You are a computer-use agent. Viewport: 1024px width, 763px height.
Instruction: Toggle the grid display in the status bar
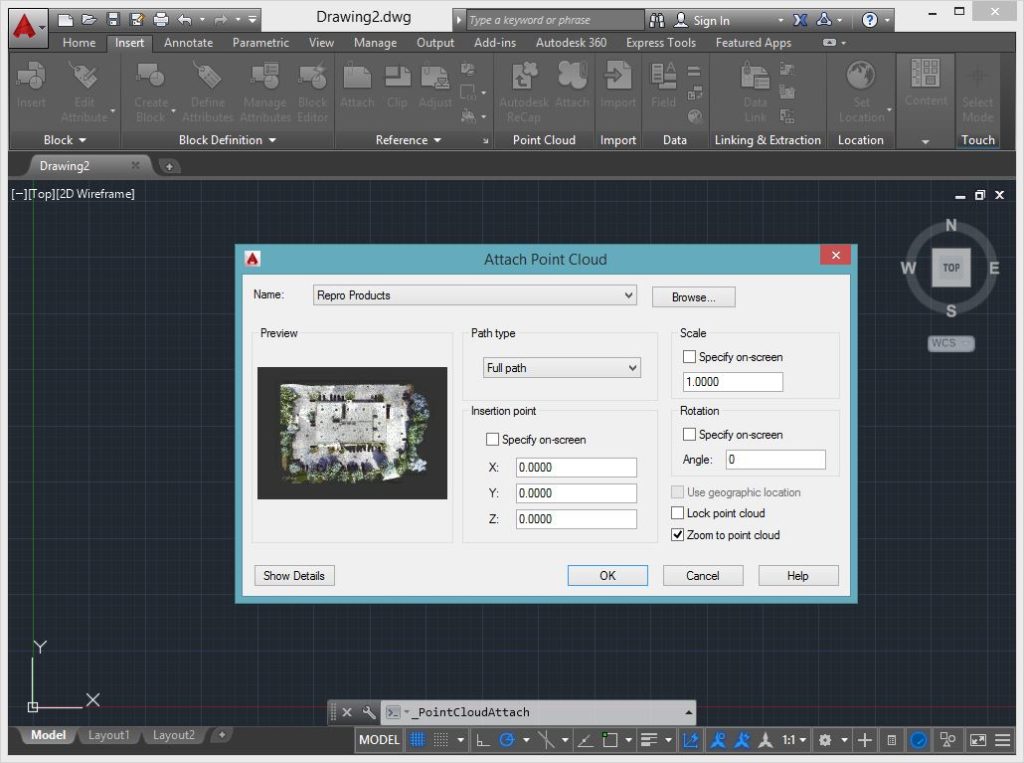[x=417, y=739]
